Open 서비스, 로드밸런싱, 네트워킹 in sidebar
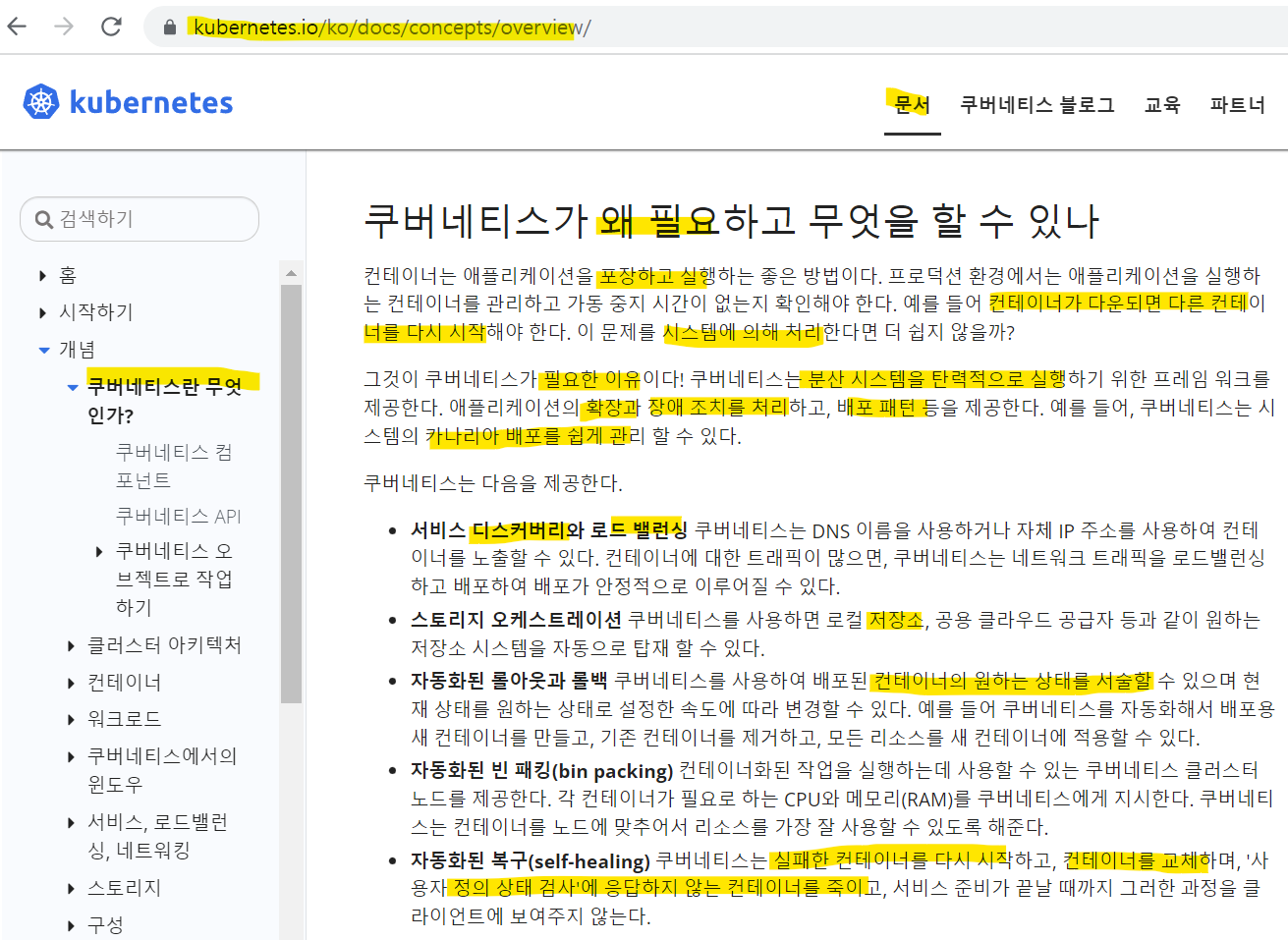1288x940 pixels. [x=158, y=836]
